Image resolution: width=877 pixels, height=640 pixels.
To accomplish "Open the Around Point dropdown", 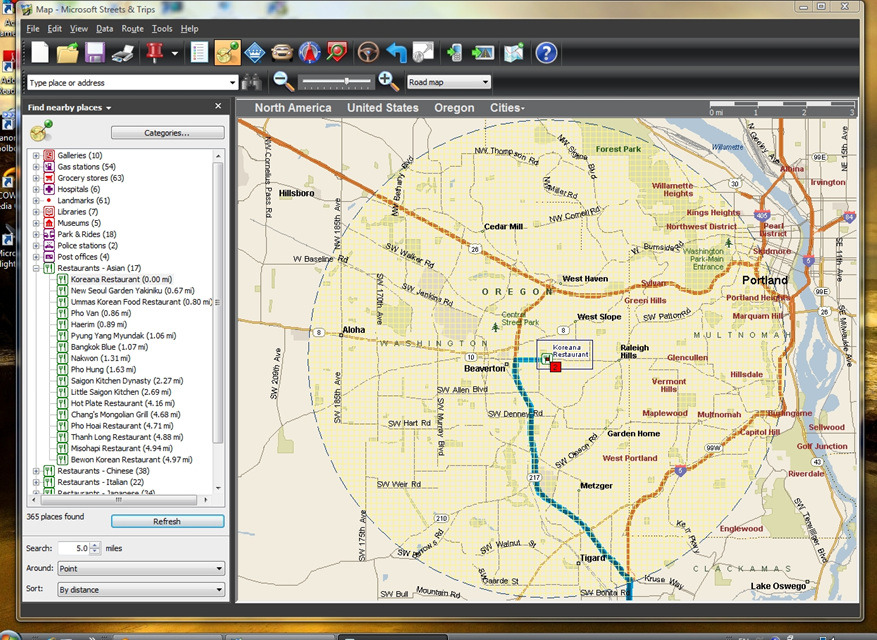I will click(x=141, y=569).
